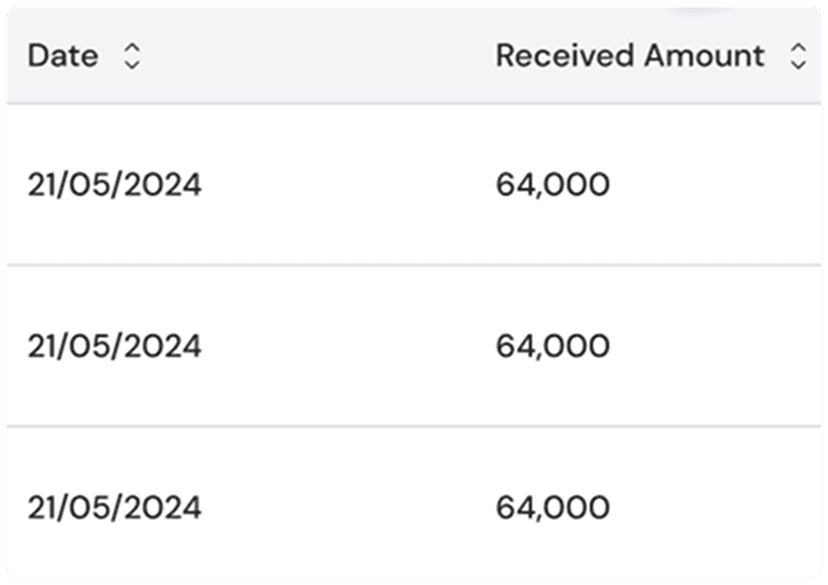Screen dimensions: 828x585
Task: Click blank space between date and amount, second row
Action: click(x=349, y=346)
